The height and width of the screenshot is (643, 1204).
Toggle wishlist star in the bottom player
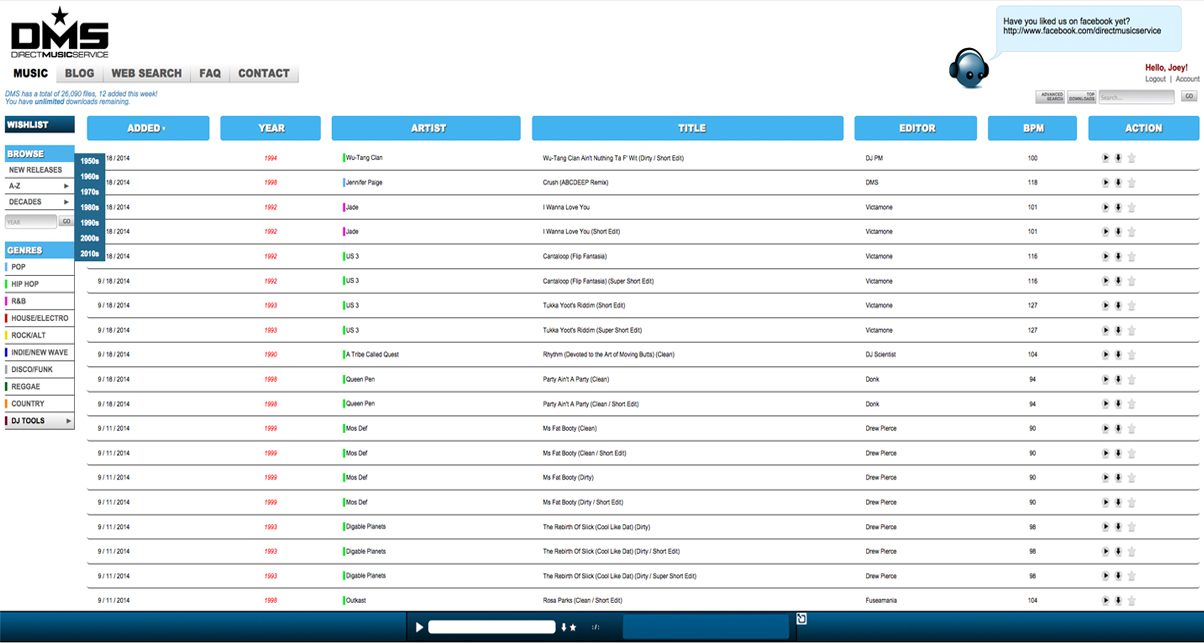pos(573,627)
